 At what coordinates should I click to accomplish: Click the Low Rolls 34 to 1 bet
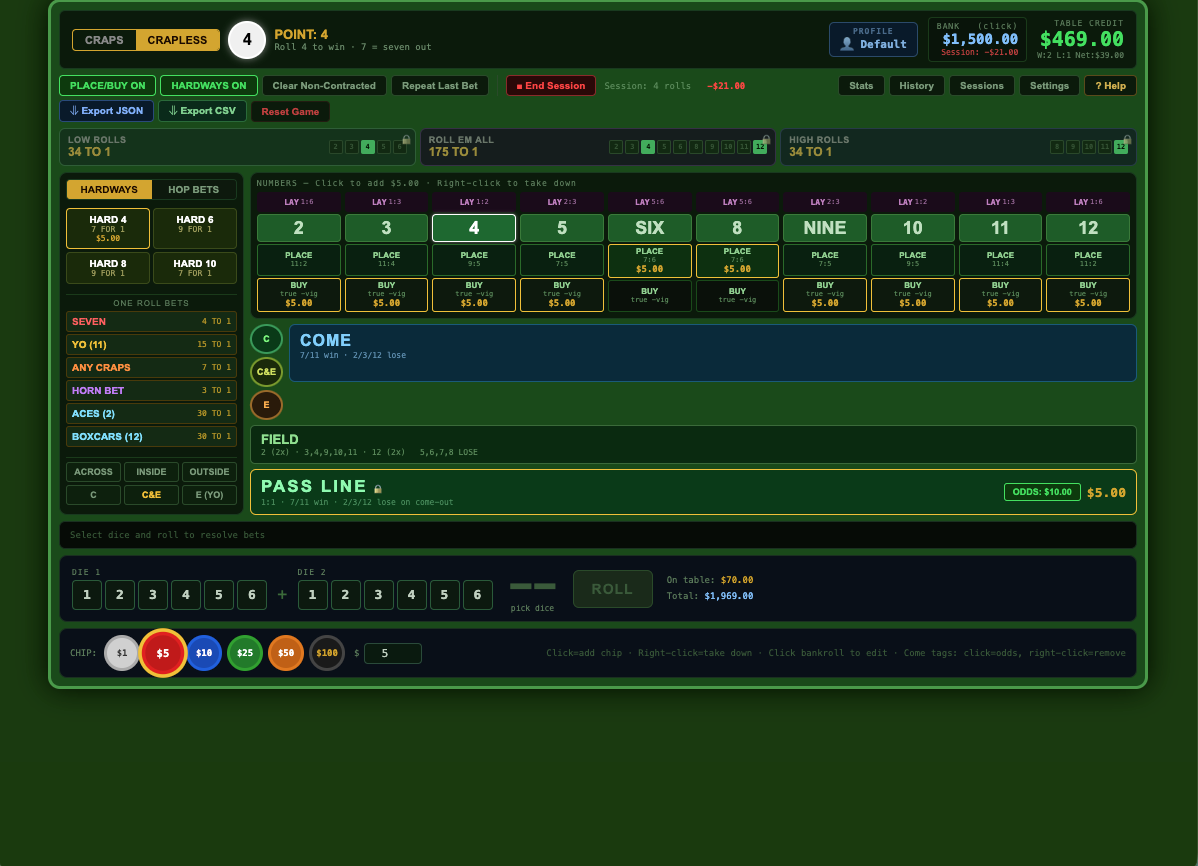(238, 147)
